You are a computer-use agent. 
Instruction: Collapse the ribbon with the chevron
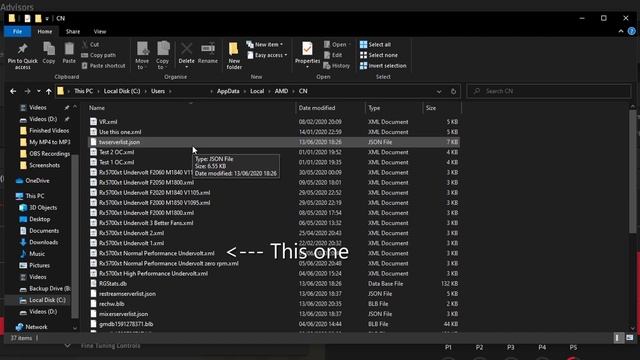tap(621, 31)
